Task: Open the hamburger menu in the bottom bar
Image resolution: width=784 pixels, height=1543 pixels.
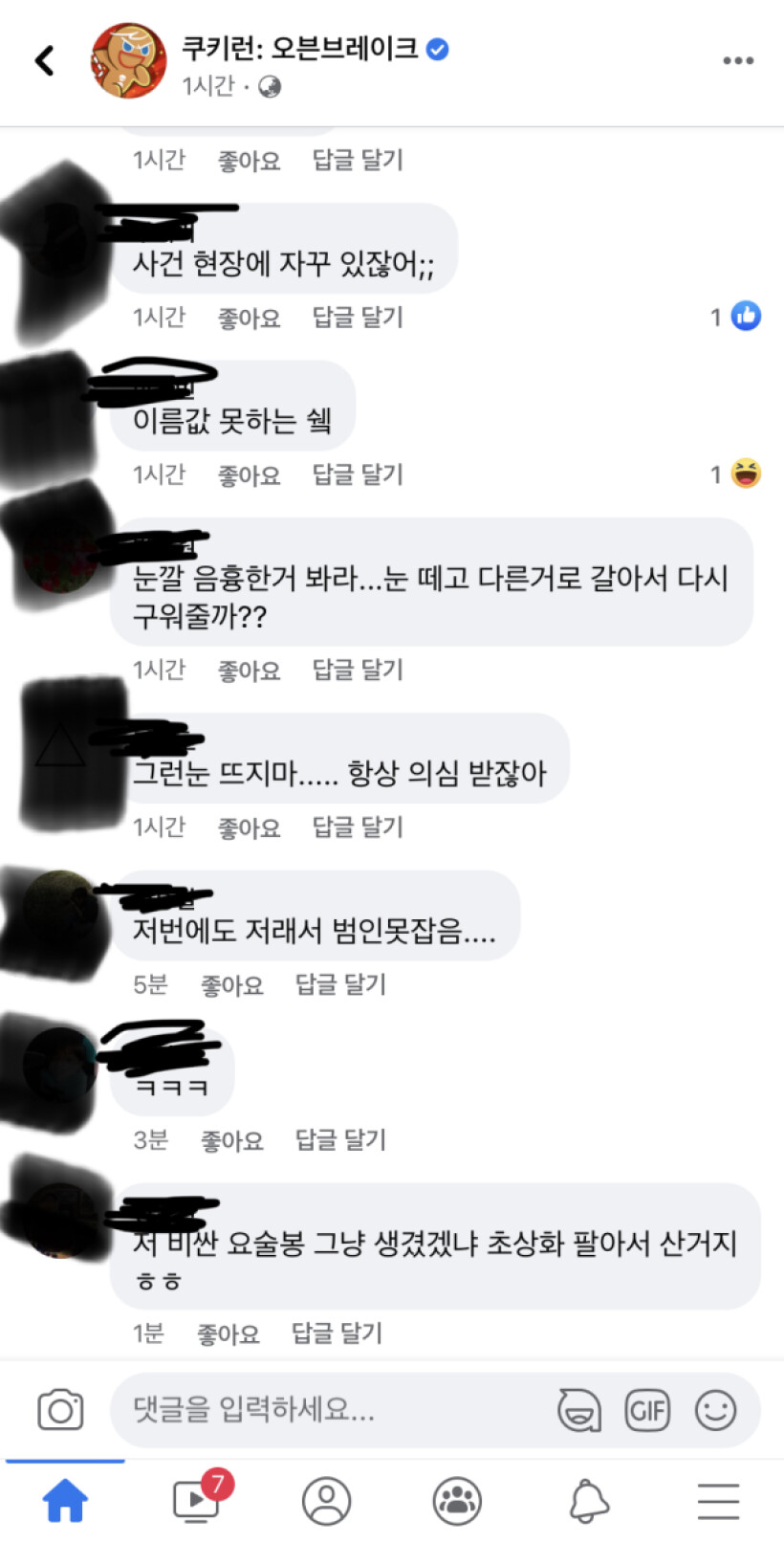Action: (x=718, y=1501)
